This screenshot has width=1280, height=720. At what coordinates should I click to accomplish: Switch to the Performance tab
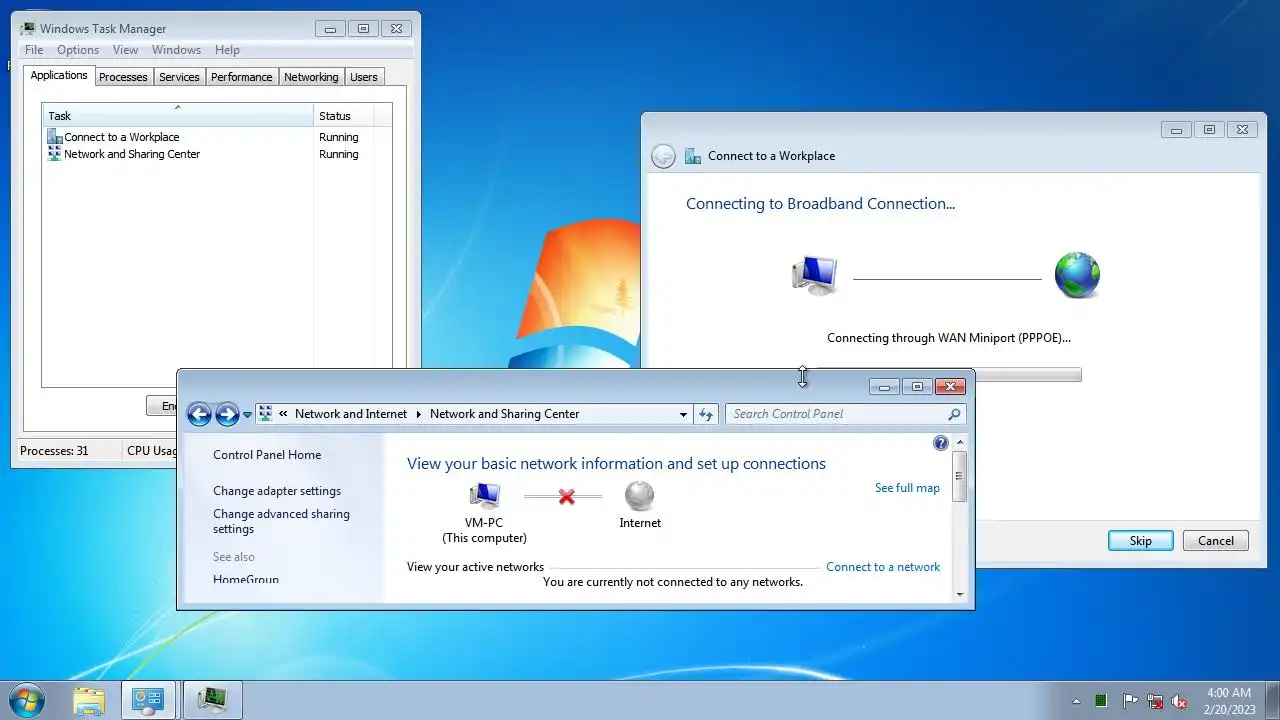(x=241, y=77)
